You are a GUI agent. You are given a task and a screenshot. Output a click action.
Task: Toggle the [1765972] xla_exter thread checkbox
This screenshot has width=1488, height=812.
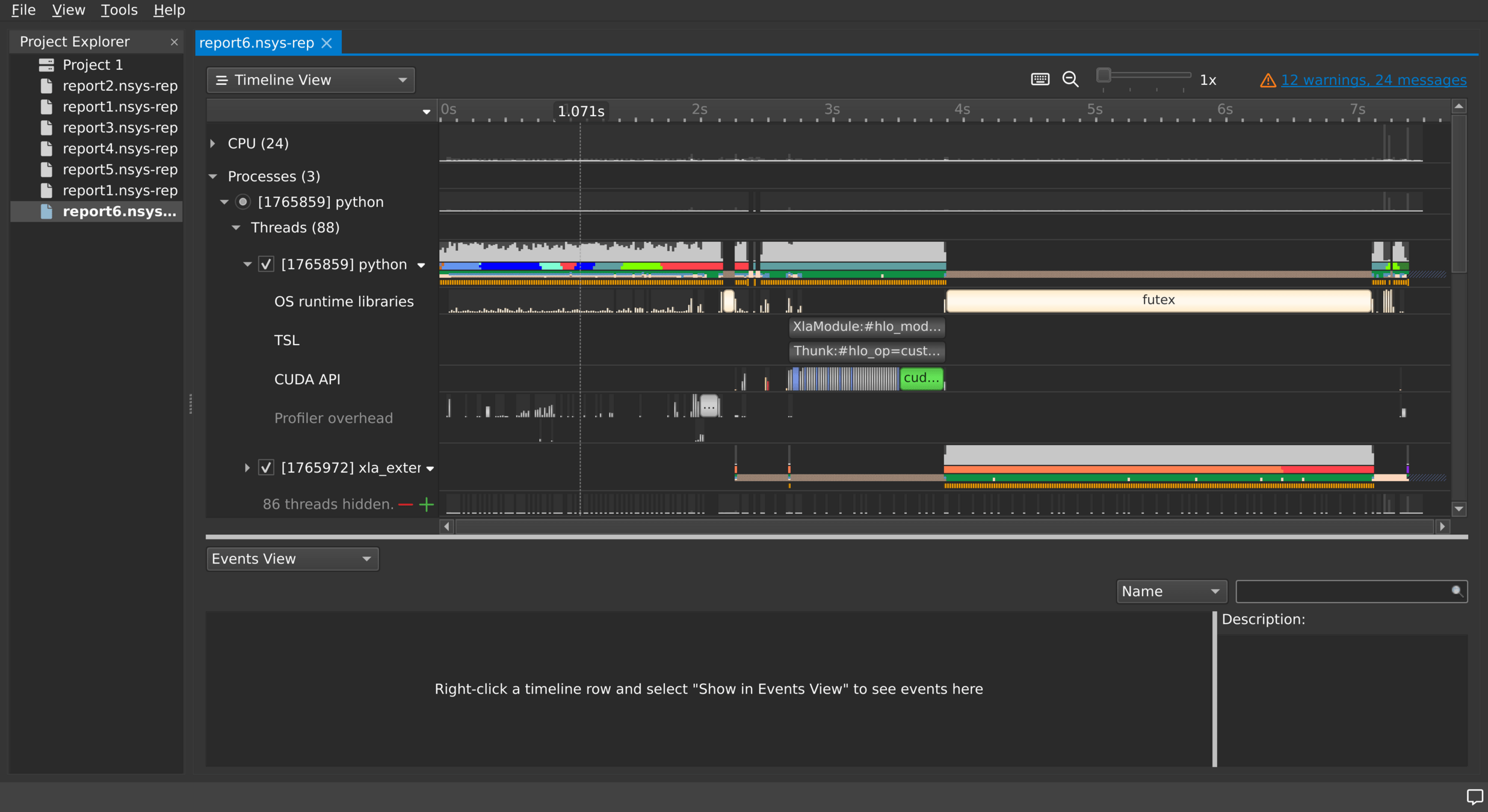click(x=266, y=467)
